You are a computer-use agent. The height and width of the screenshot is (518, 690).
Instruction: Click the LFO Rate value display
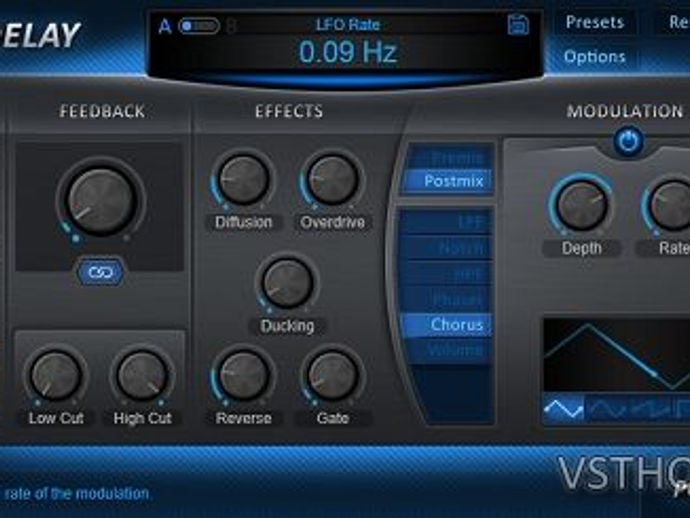coord(348,51)
